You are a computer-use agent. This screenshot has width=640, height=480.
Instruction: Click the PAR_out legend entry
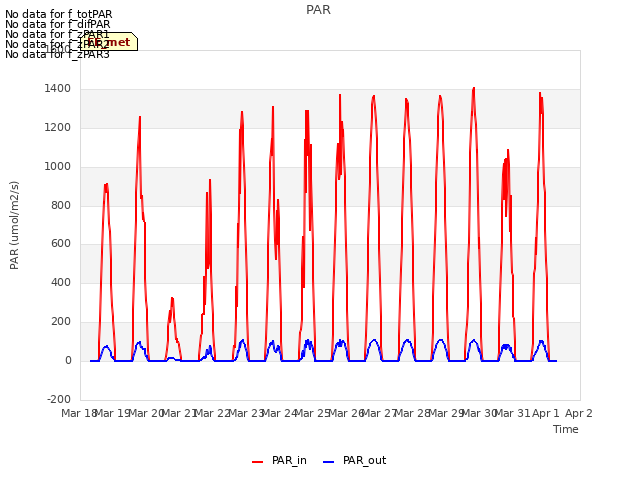point(354,461)
